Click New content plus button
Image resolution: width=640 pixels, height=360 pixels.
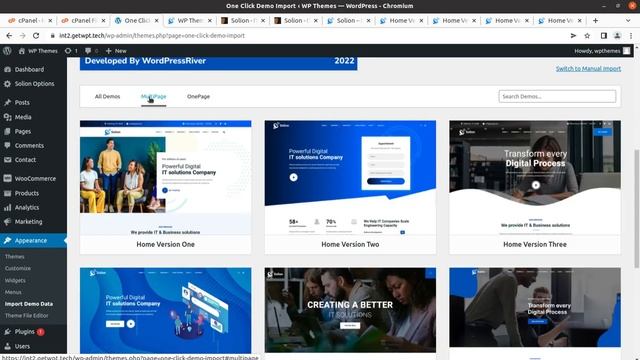[x=116, y=51]
